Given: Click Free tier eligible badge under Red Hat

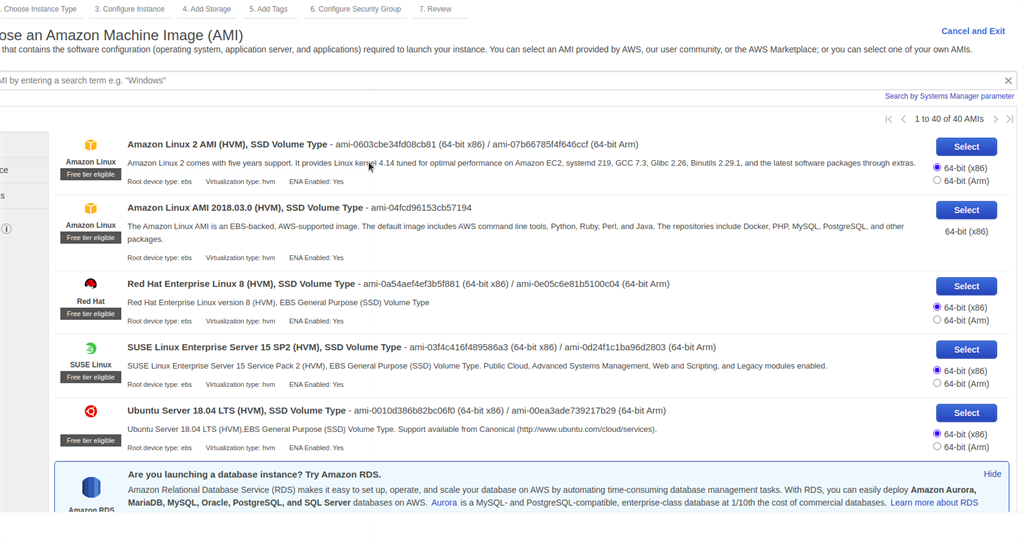Looking at the screenshot, I should 91,314.
